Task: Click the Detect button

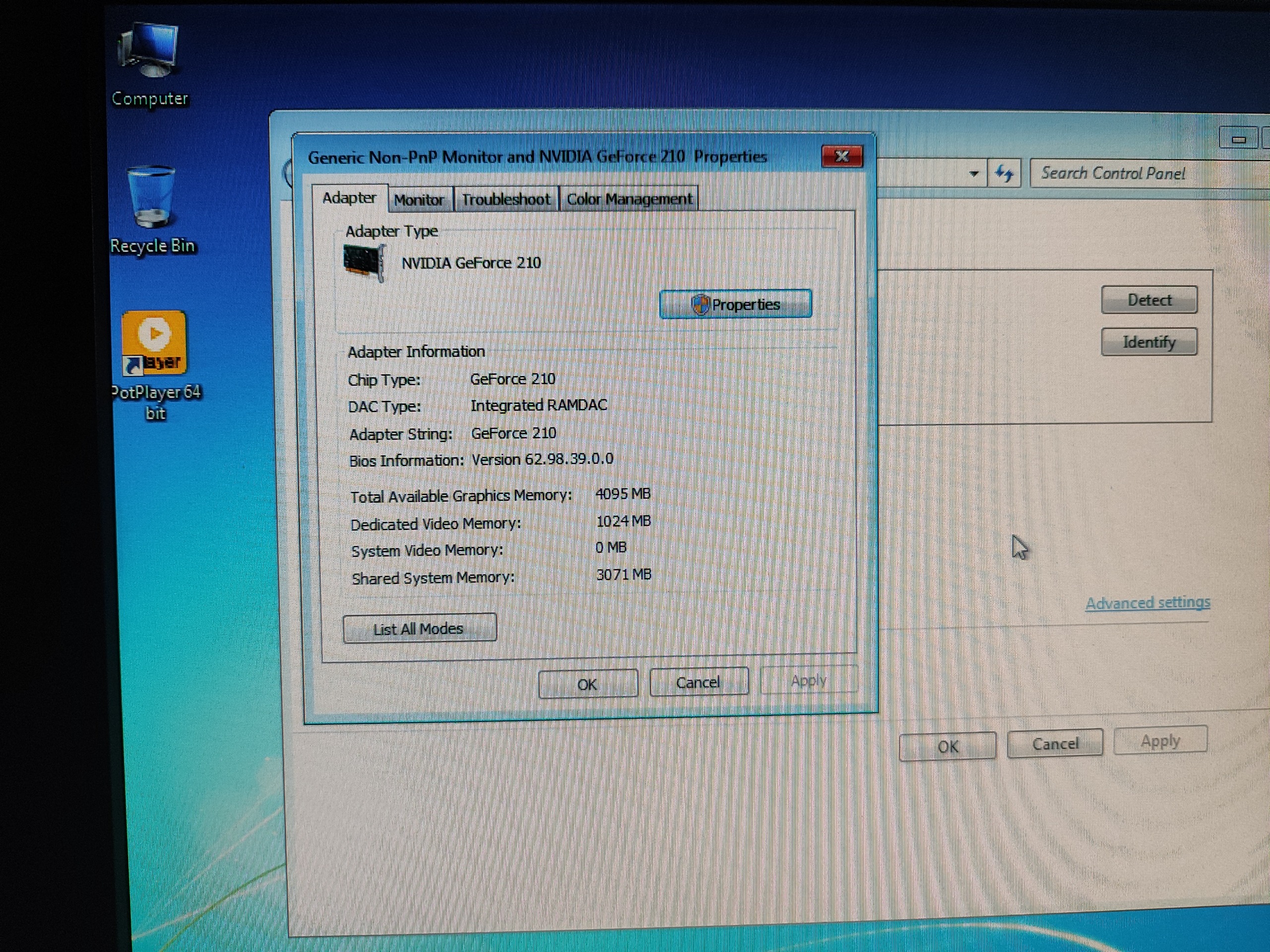Action: pyautogui.click(x=1149, y=300)
